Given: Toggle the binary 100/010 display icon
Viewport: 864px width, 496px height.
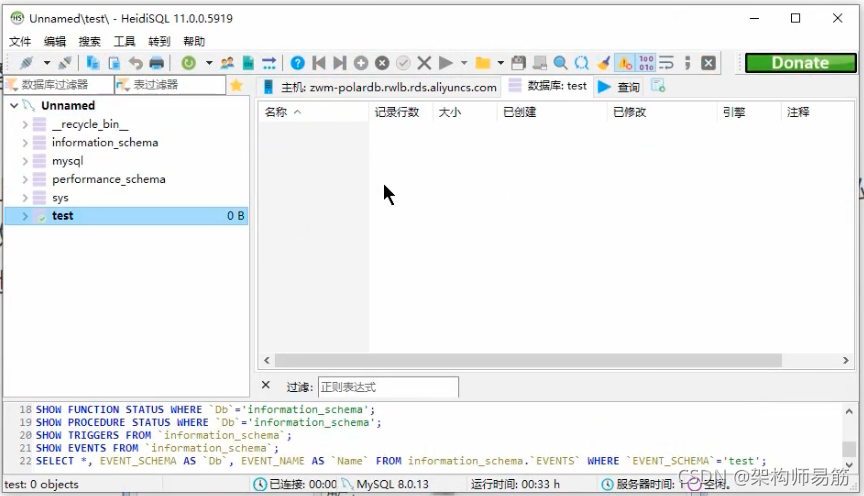Looking at the screenshot, I should 646,63.
